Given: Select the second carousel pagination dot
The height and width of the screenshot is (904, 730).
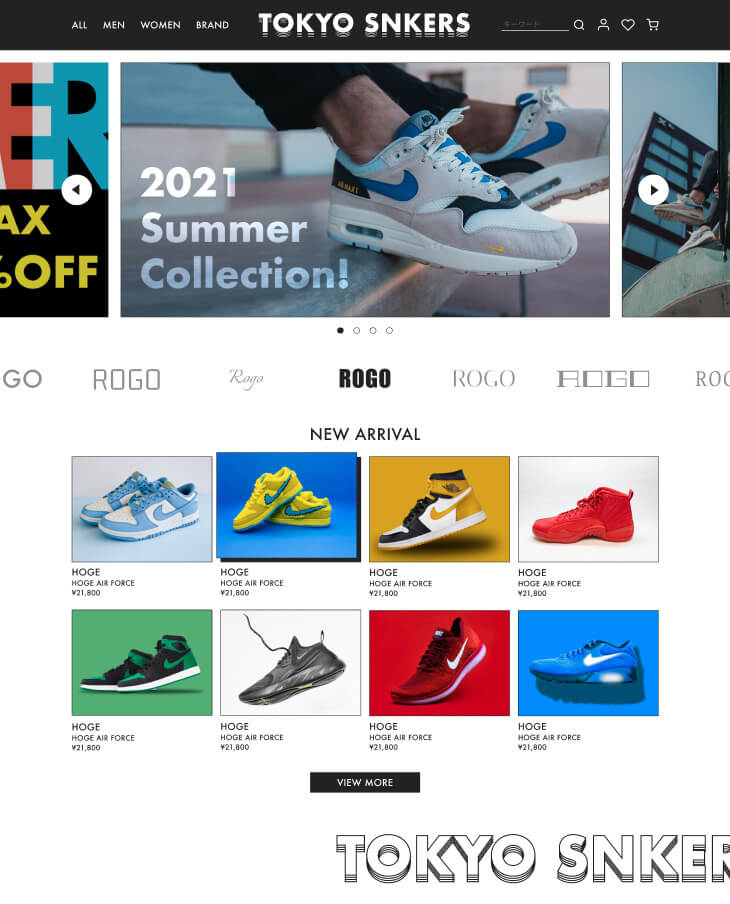Looking at the screenshot, I should click(356, 330).
